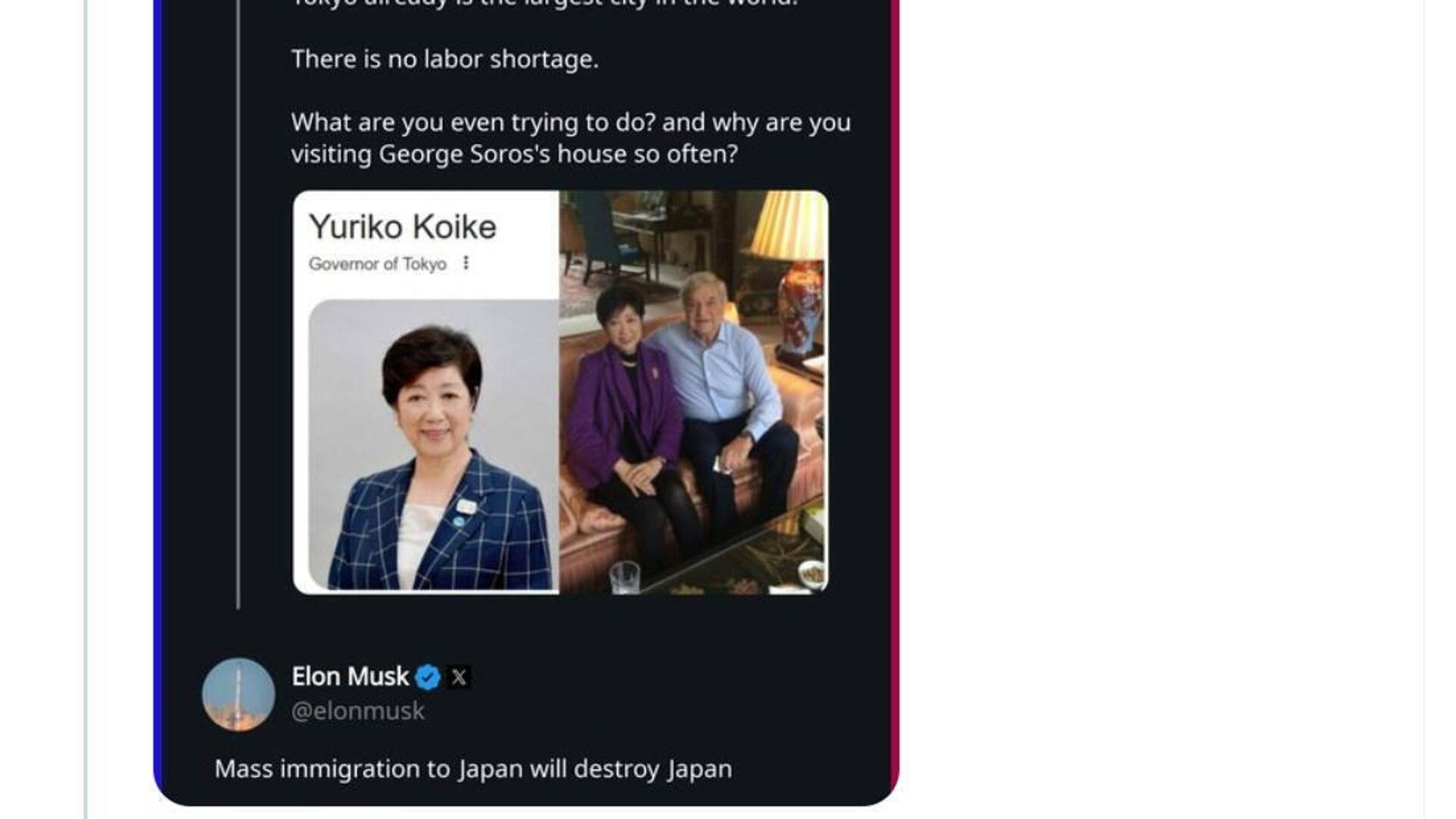Select the "Governor of Tokyo" subtitle
Screen dimensions: 1456x819
point(377,264)
